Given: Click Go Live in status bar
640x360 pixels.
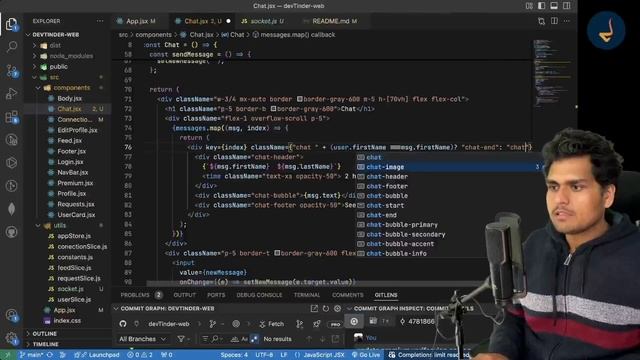Looking at the screenshot, I should pyautogui.click(x=366, y=355).
